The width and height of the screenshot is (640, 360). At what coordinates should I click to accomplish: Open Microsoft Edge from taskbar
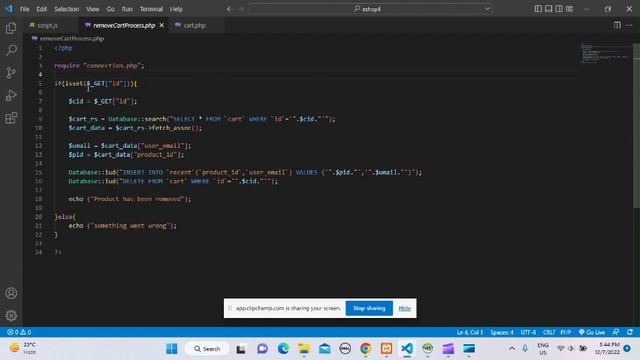pyautogui.click(x=283, y=349)
